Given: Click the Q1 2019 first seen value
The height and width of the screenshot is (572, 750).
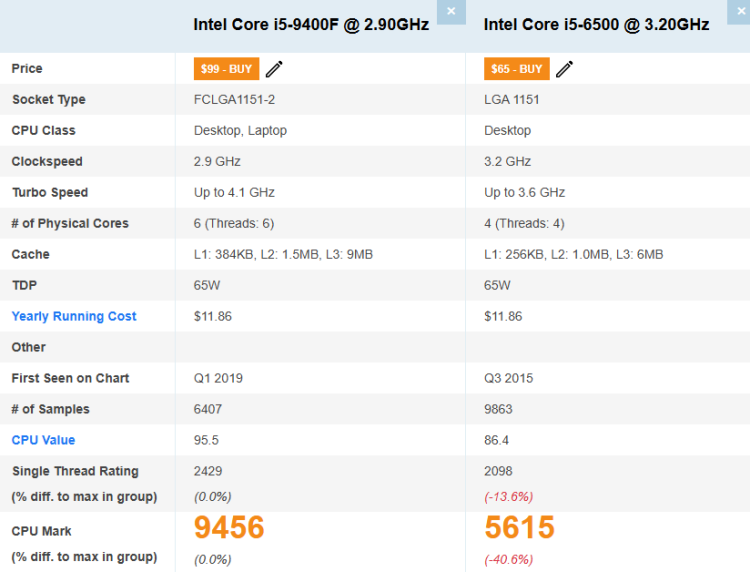Looking at the screenshot, I should [x=218, y=378].
